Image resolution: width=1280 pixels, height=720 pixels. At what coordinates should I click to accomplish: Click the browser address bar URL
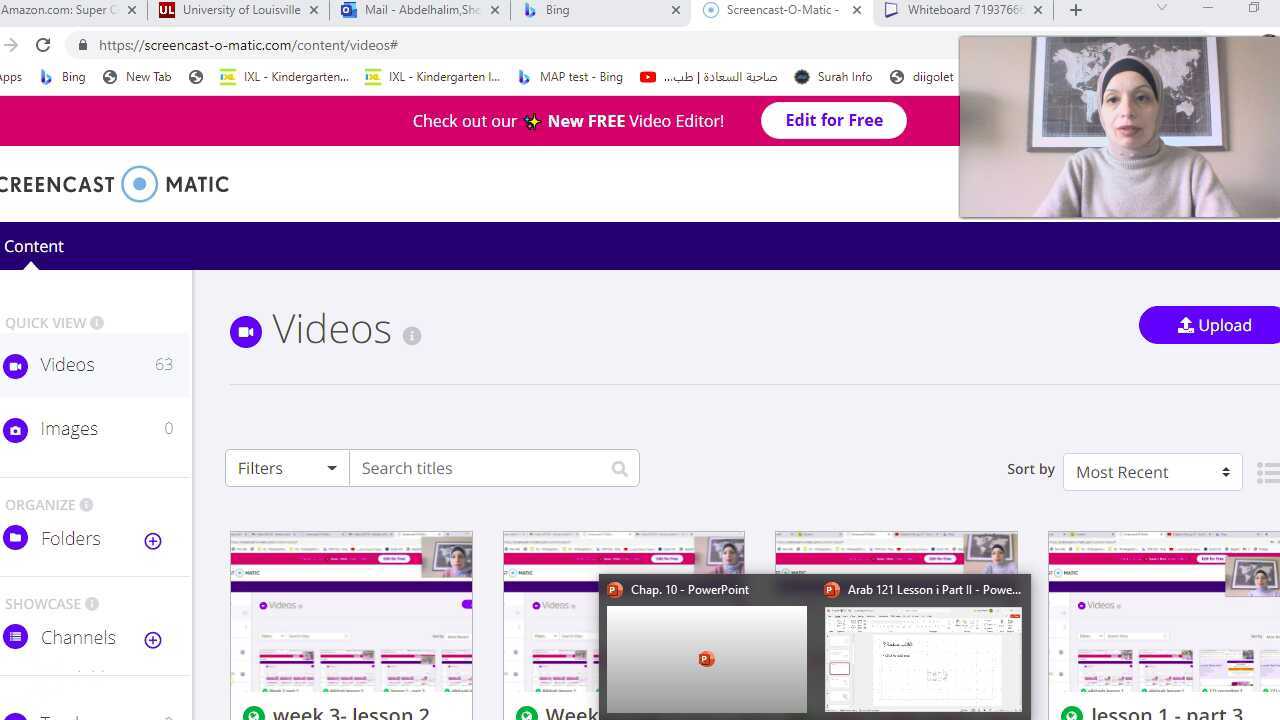pyautogui.click(x=248, y=45)
